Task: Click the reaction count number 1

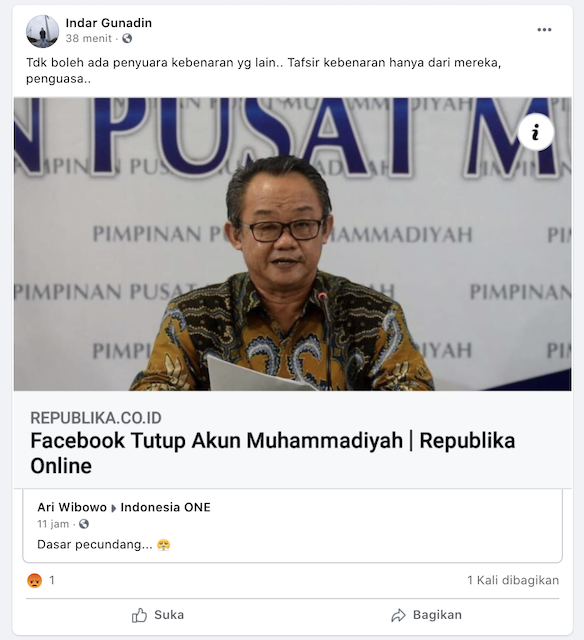Action: 52,580
